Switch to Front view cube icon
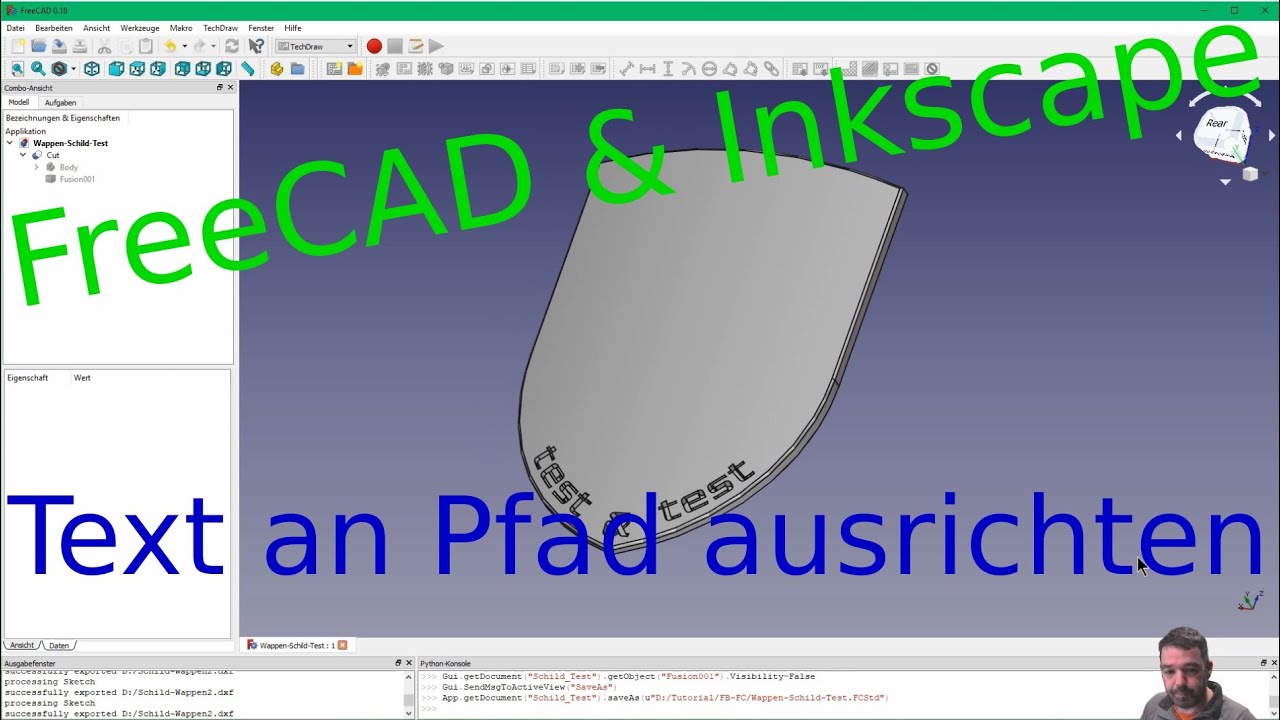The width and height of the screenshot is (1280, 720). (116, 69)
